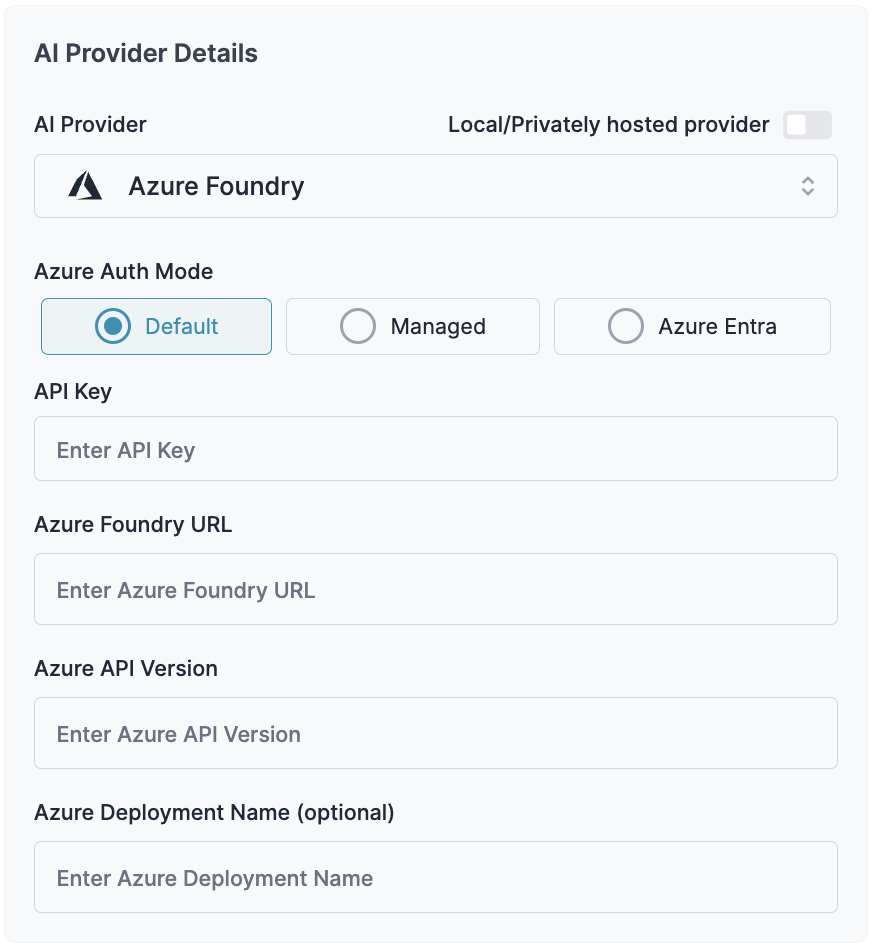Click the API Key label text
This screenshot has width=873, height=947.
tap(73, 391)
